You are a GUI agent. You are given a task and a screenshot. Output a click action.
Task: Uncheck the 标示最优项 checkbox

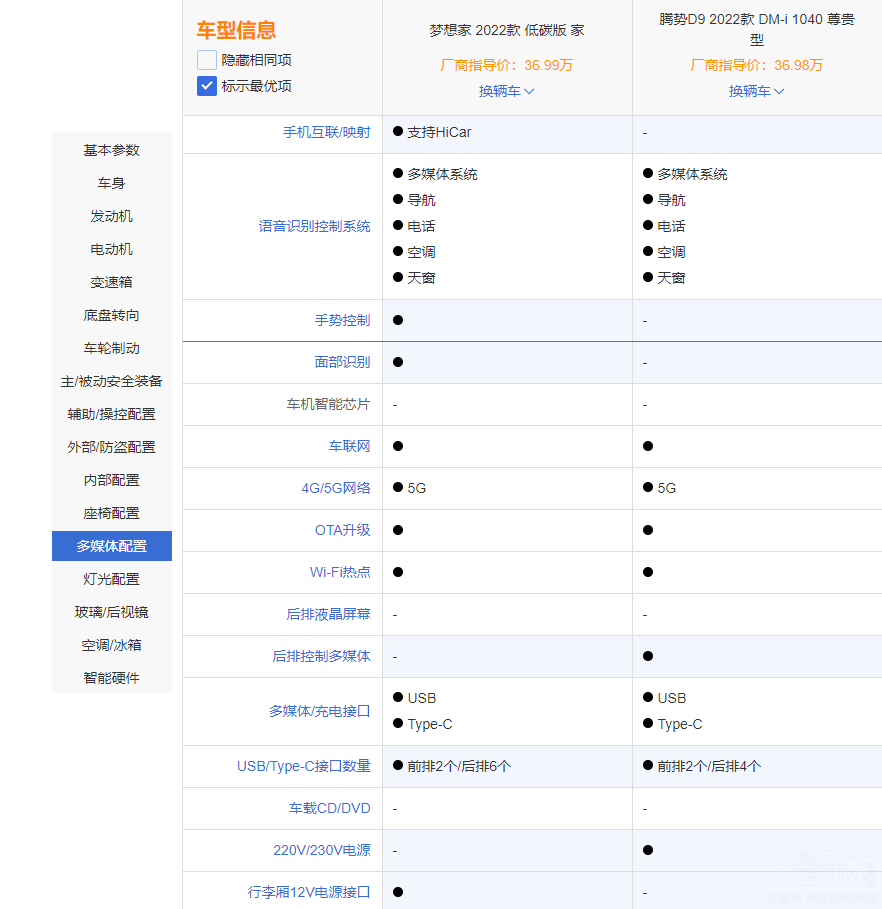207,86
